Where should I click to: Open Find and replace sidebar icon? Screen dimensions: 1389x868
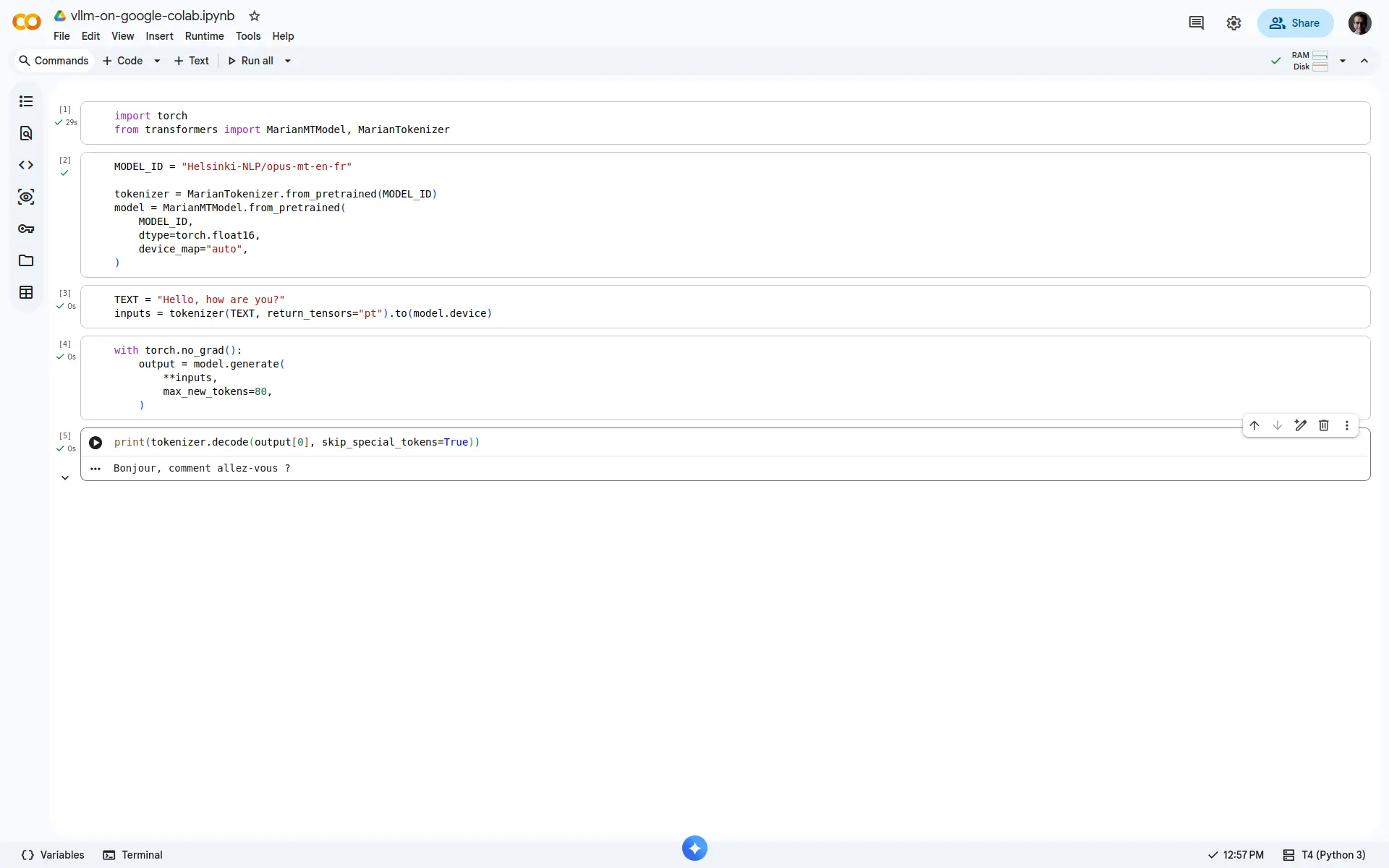(x=26, y=133)
